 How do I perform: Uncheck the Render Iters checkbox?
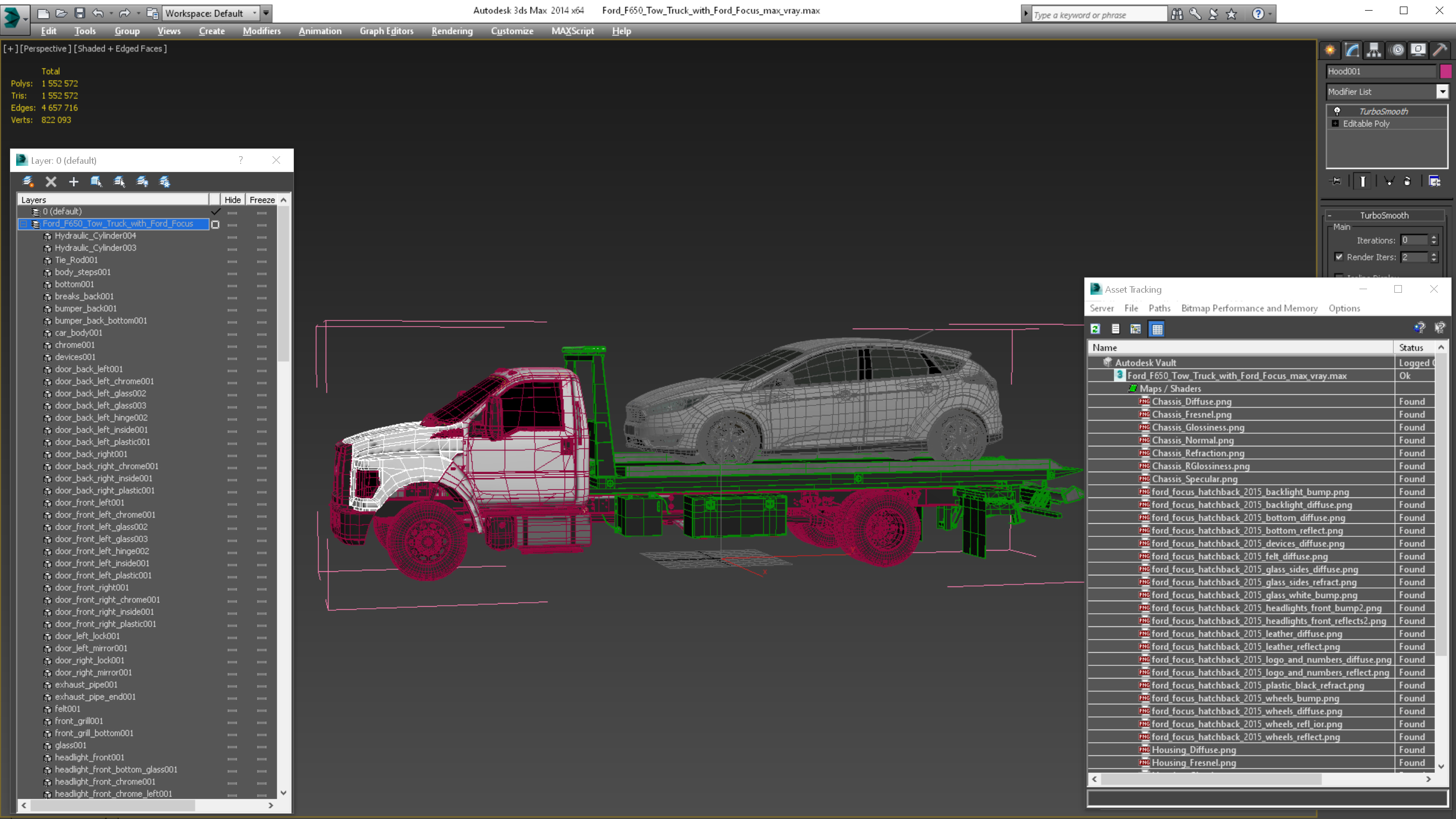(1339, 257)
